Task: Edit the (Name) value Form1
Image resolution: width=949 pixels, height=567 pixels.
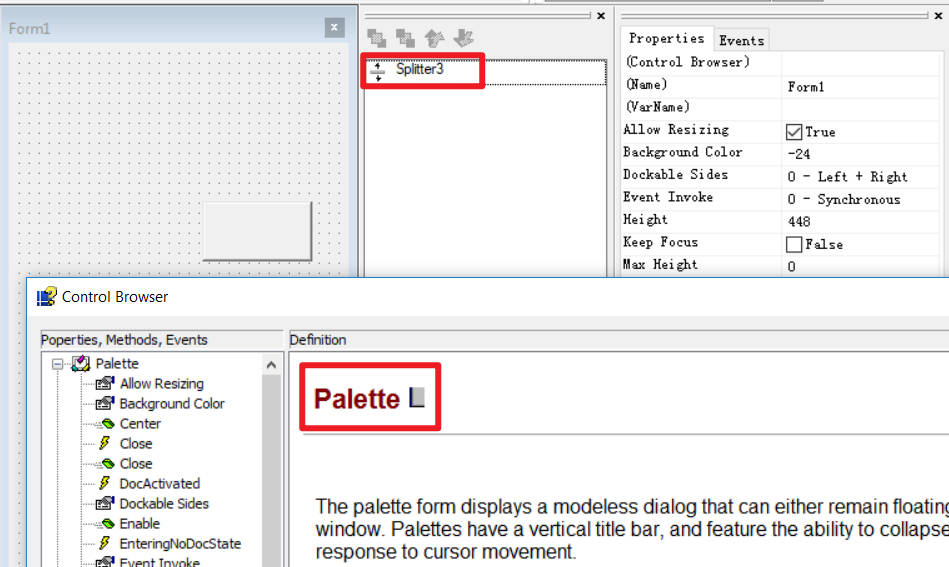Action: point(860,87)
